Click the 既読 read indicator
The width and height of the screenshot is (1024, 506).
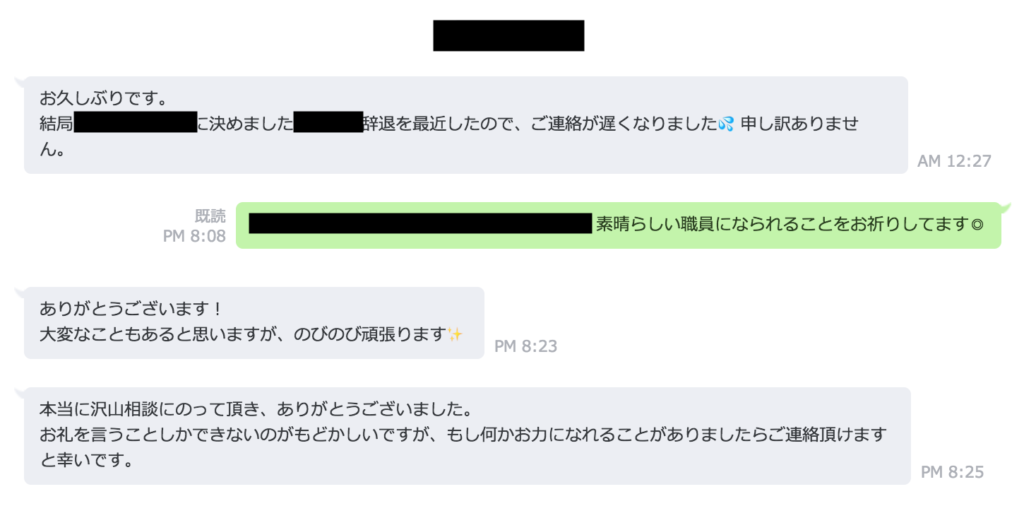pyautogui.click(x=210, y=216)
